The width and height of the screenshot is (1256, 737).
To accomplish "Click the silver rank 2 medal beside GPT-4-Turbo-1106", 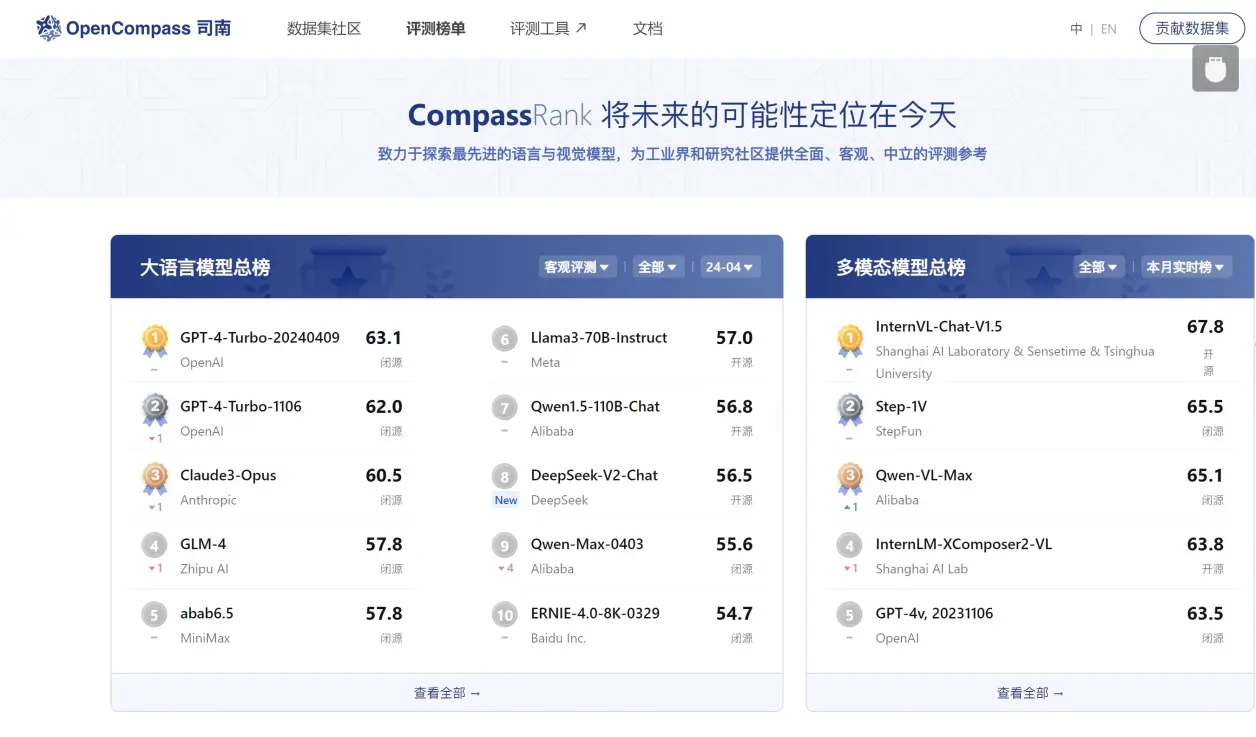I will (154, 411).
